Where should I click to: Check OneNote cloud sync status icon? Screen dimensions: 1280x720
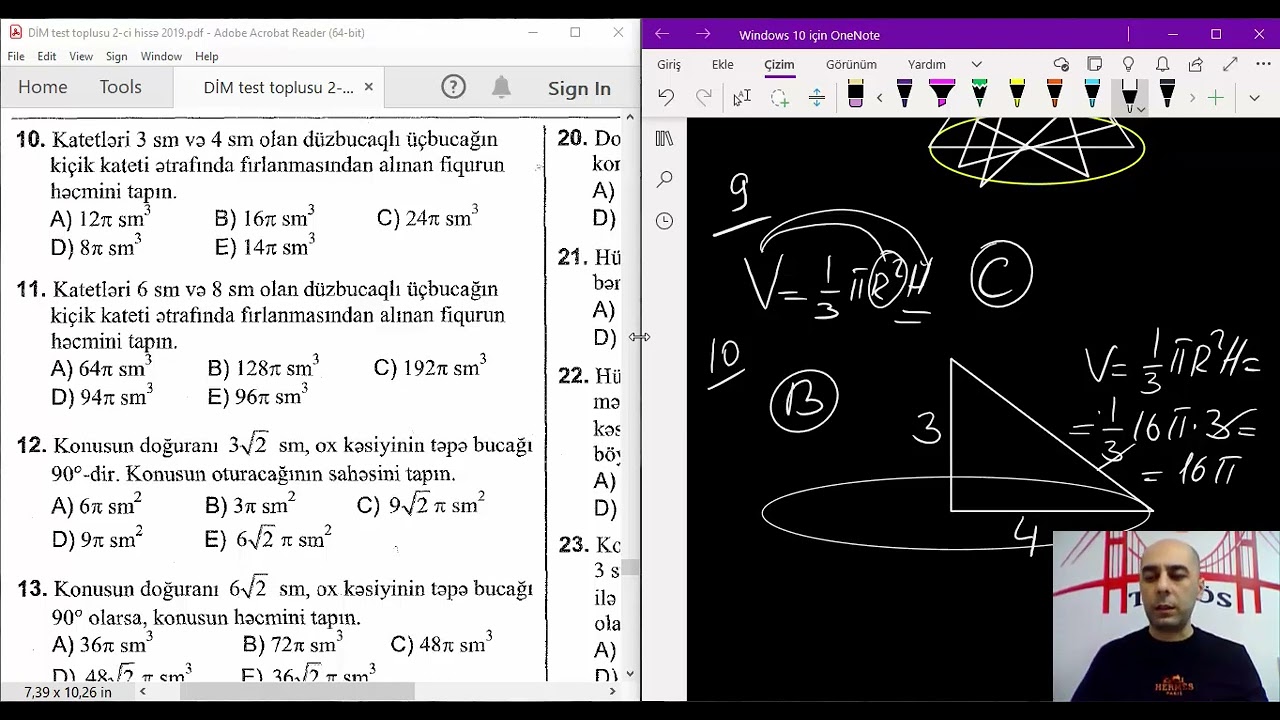(1061, 64)
